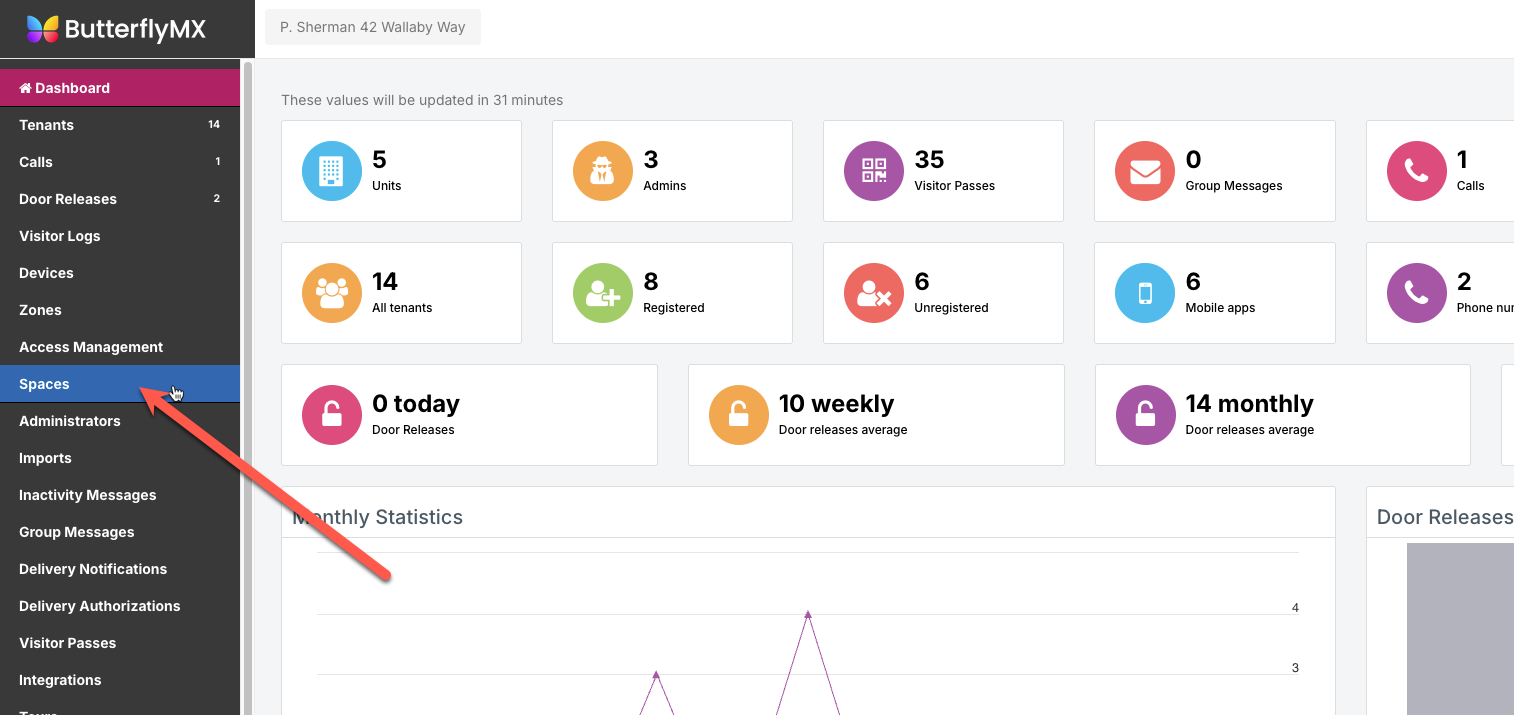Click the Mobile apps phone icon
This screenshot has height=715, width=1514.
(1144, 293)
